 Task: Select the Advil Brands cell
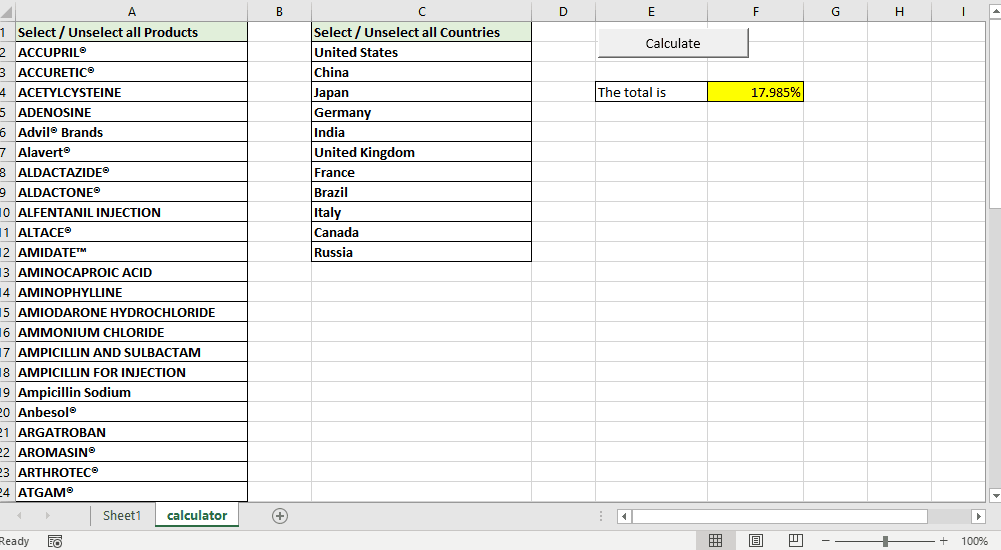[x=132, y=132]
